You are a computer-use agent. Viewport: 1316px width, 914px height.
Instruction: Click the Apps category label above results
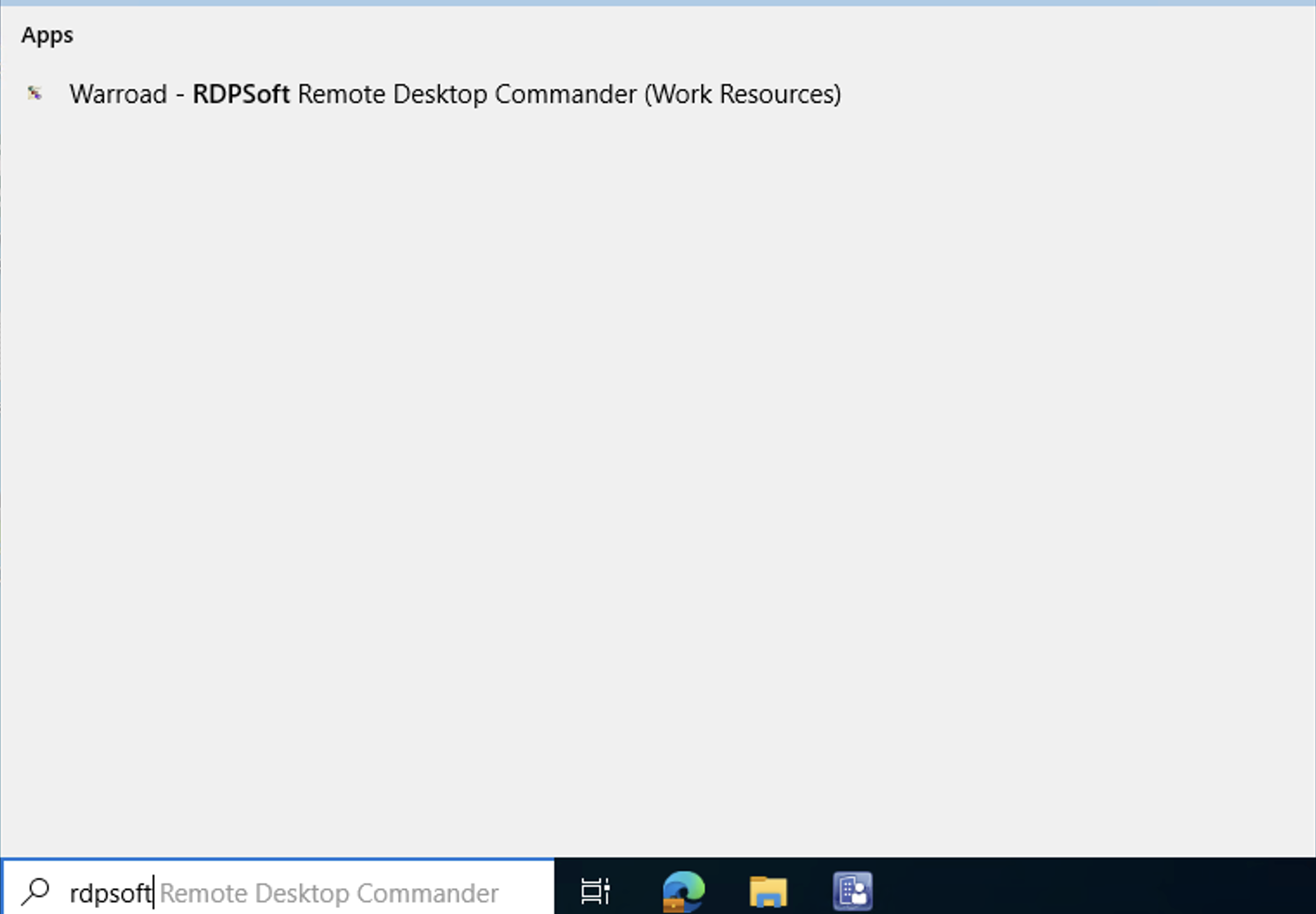coord(47,35)
